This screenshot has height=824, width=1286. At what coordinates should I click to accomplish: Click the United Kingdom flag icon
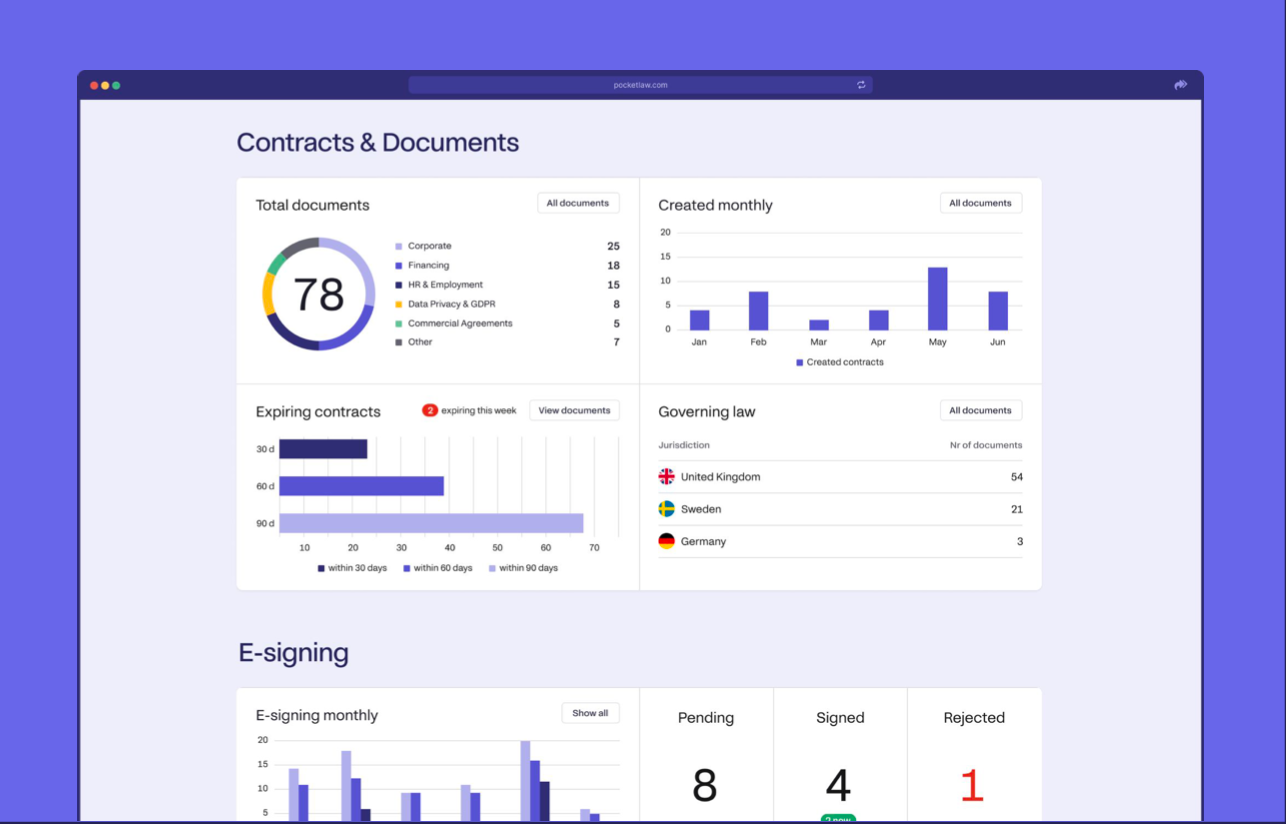[x=666, y=477]
